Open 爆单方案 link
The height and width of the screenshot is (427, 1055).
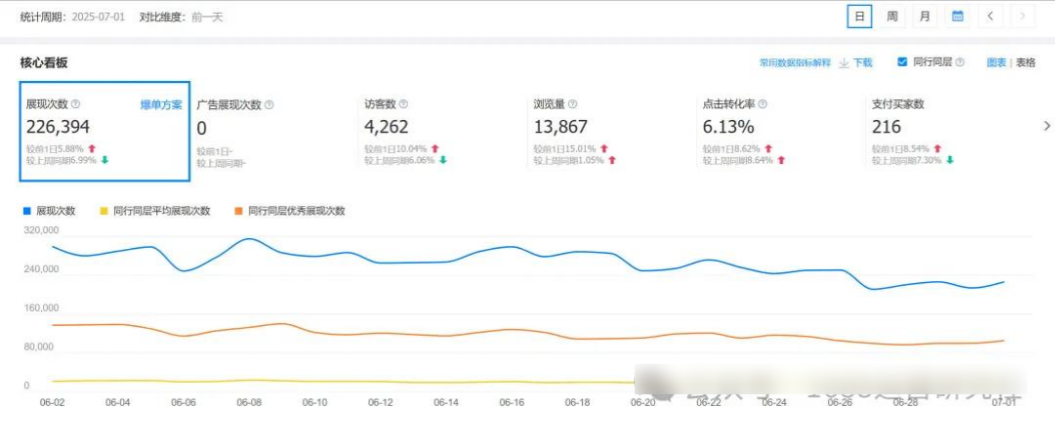(161, 105)
